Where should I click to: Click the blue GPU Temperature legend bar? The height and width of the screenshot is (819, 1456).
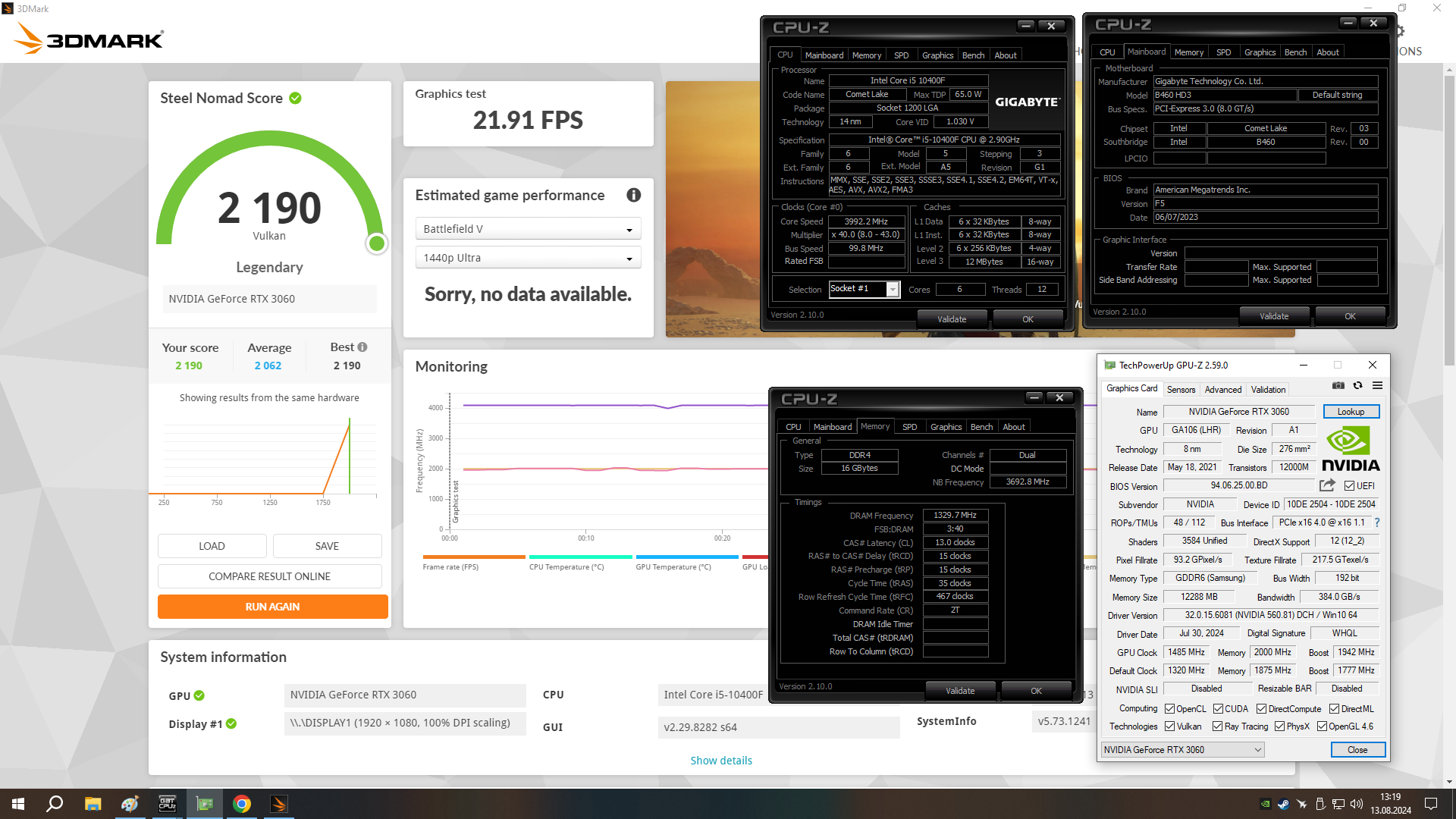(686, 557)
